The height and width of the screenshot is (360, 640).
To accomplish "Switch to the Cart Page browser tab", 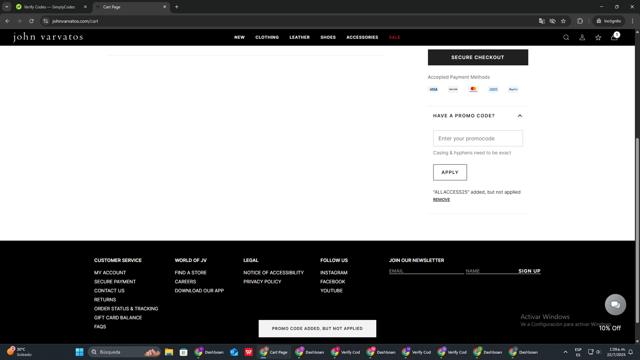I will (x=131, y=7).
